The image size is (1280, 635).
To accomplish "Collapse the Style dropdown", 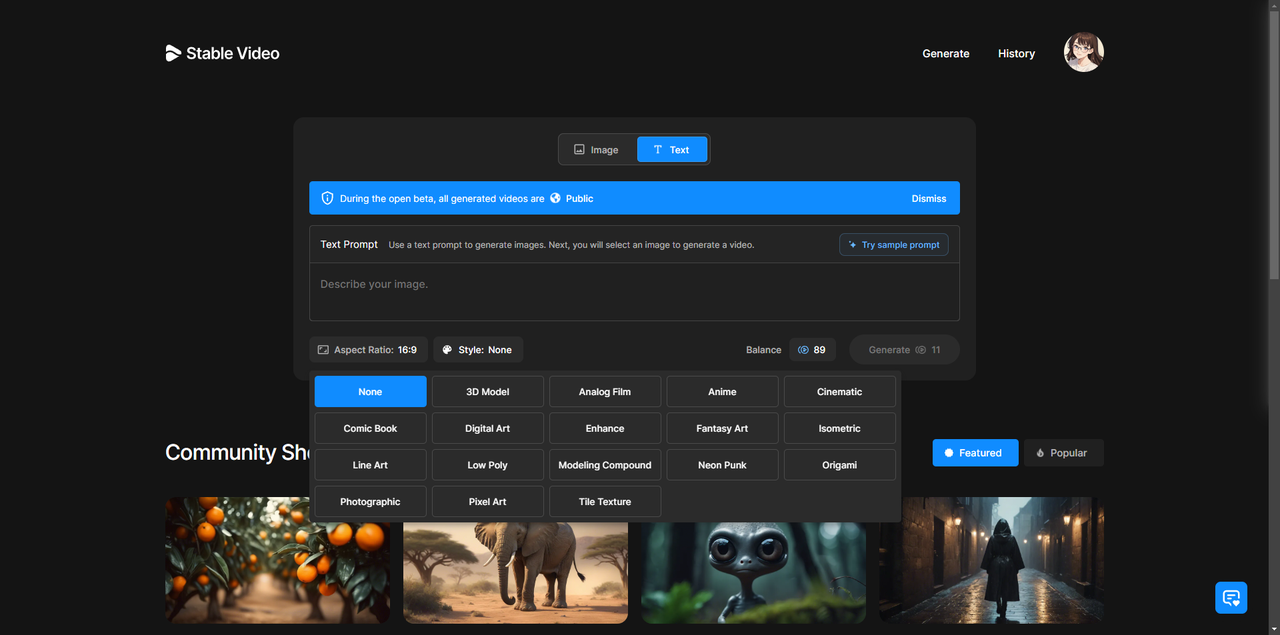I will point(478,350).
